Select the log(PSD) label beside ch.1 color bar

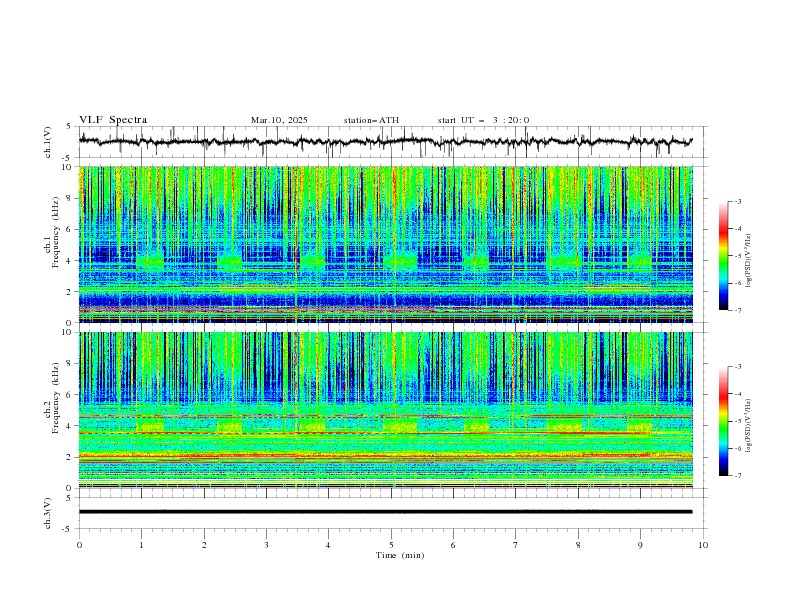pyautogui.click(x=748, y=261)
